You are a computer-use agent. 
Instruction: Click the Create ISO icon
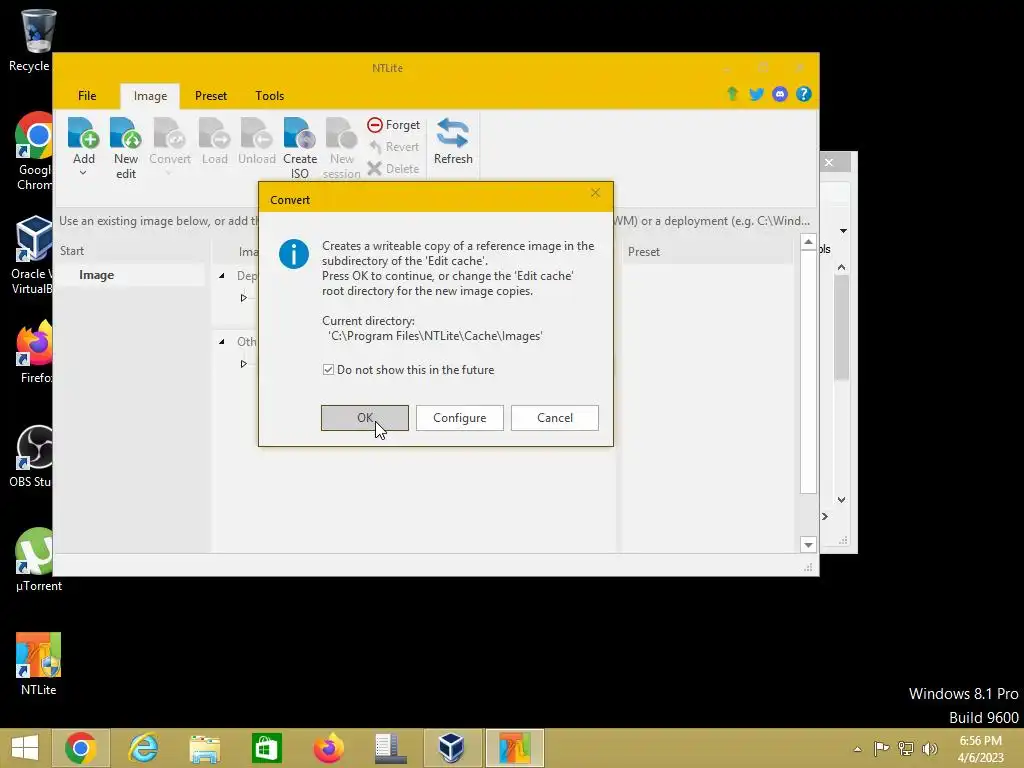pos(300,133)
